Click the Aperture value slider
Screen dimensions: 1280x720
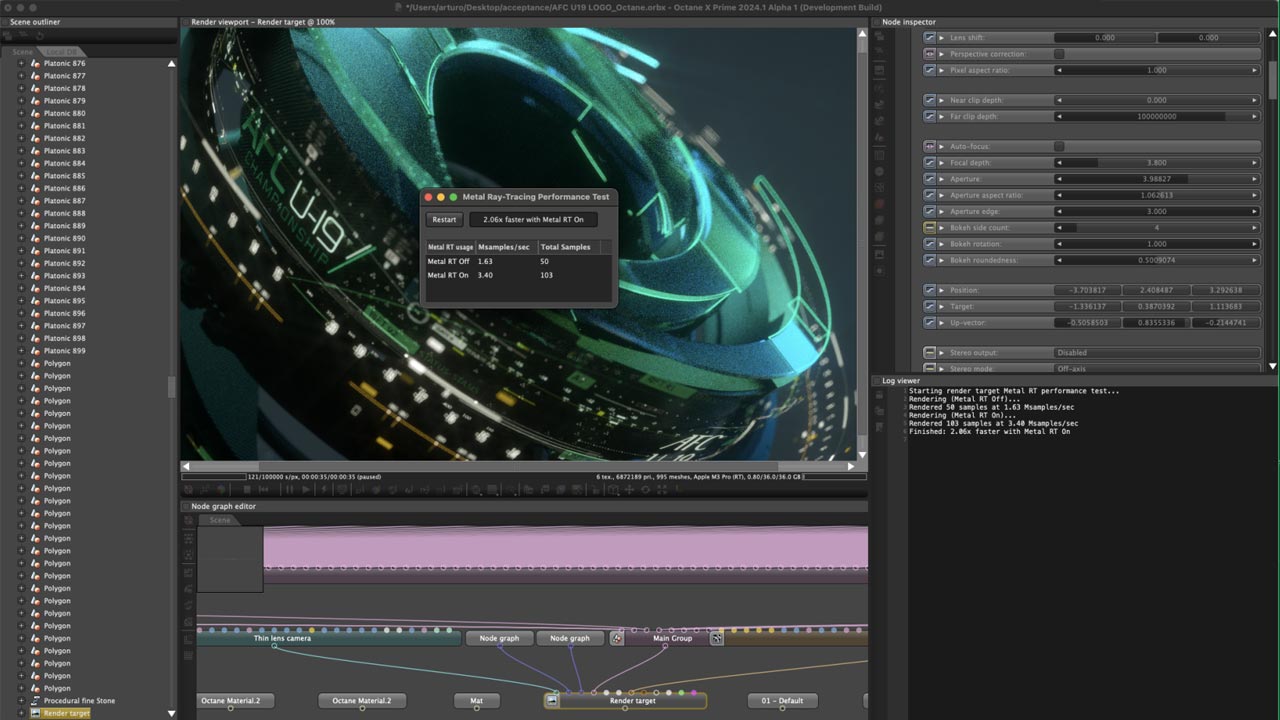[x=1157, y=179]
